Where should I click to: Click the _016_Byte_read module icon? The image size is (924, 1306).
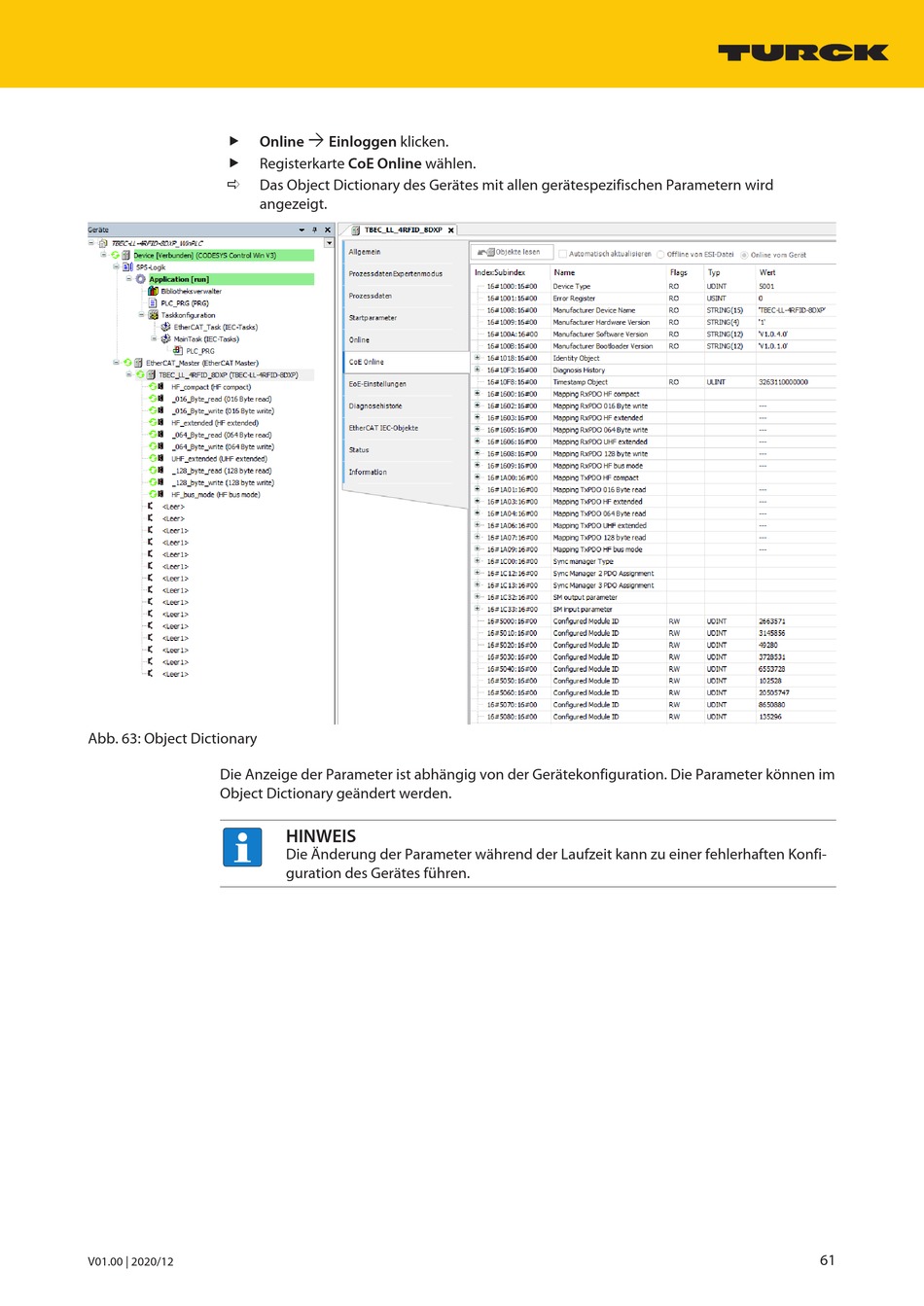[x=160, y=399]
